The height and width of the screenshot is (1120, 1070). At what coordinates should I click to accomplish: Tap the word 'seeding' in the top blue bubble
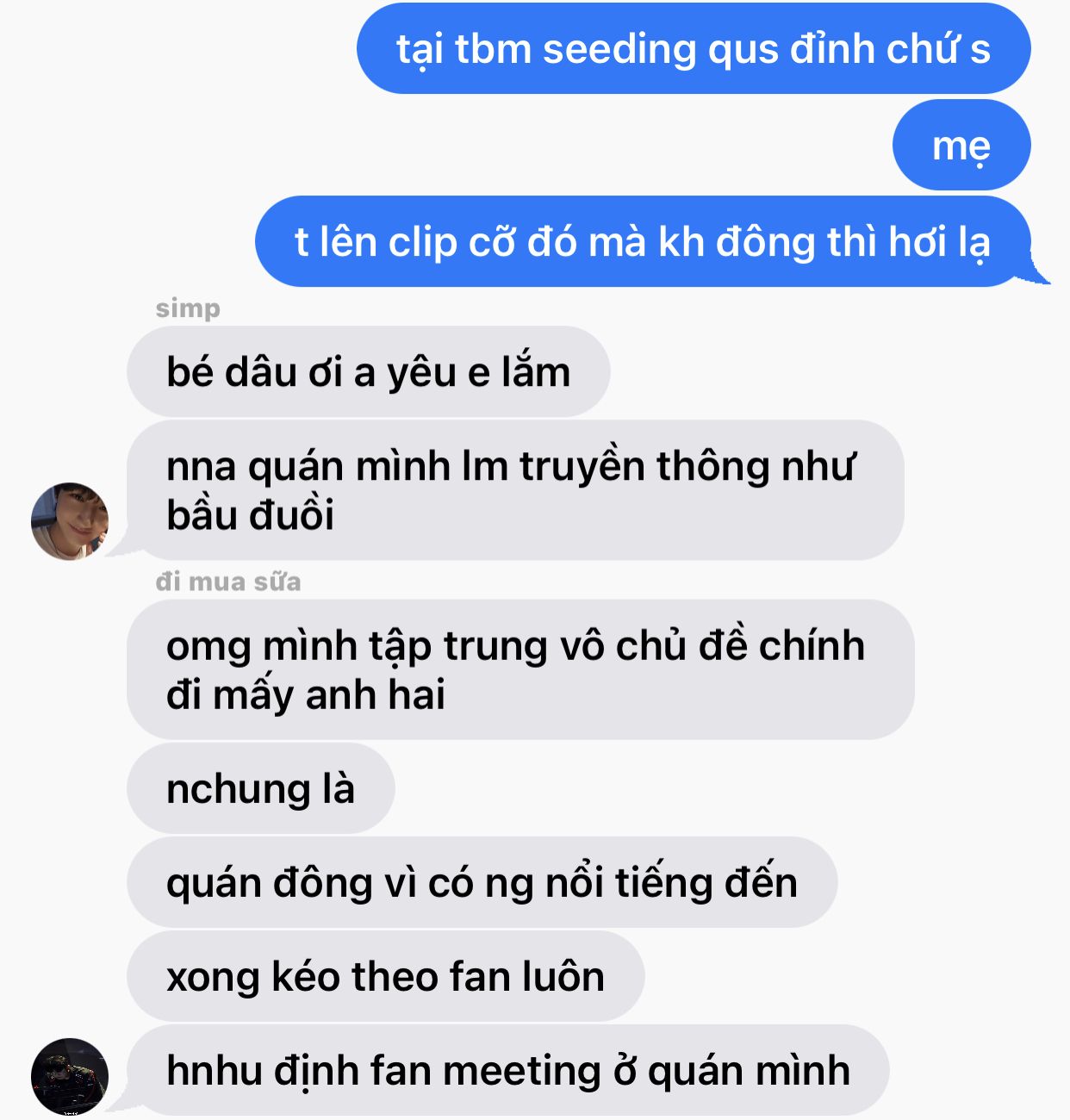[x=619, y=50]
